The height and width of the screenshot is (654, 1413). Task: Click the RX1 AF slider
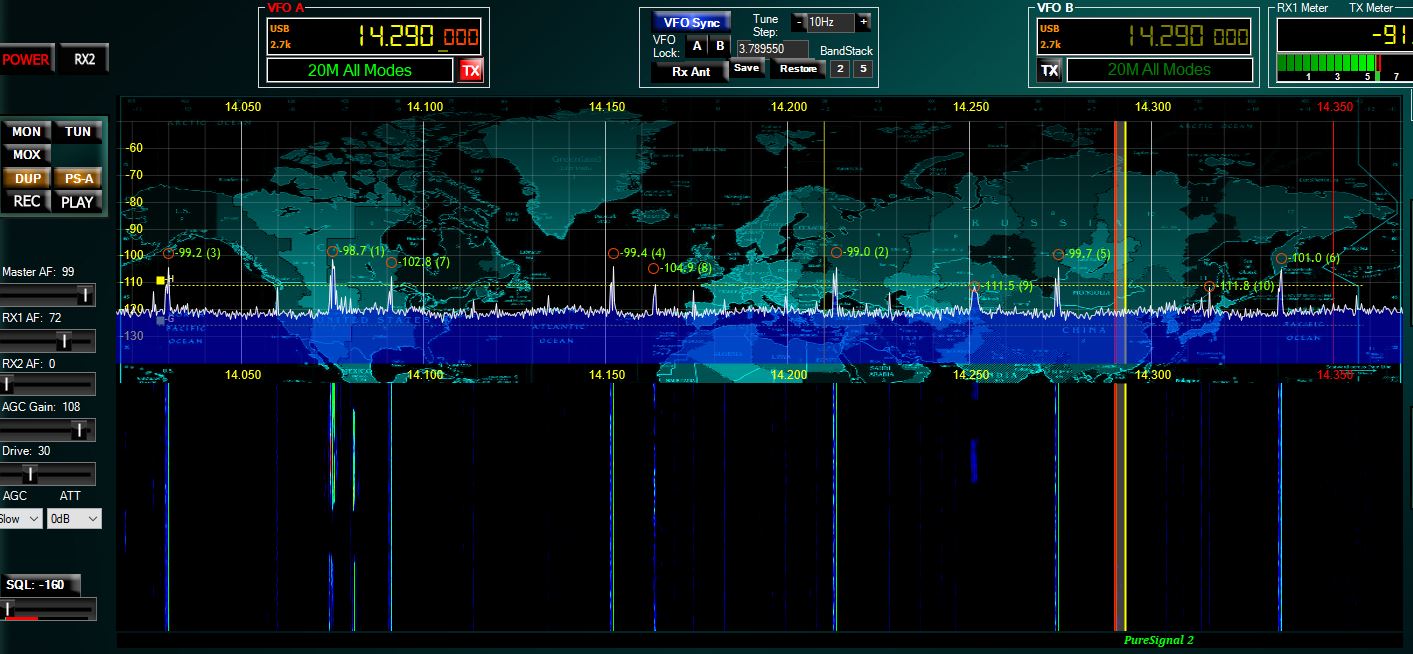click(x=48, y=341)
